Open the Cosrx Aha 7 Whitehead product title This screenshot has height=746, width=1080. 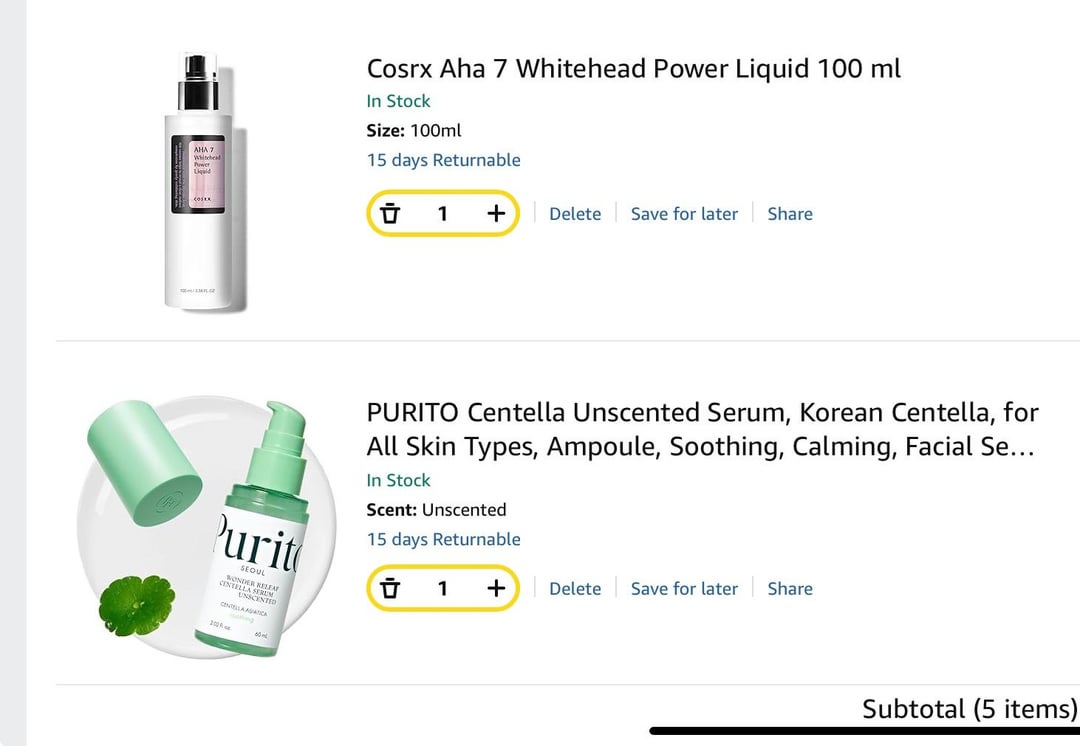(x=634, y=69)
